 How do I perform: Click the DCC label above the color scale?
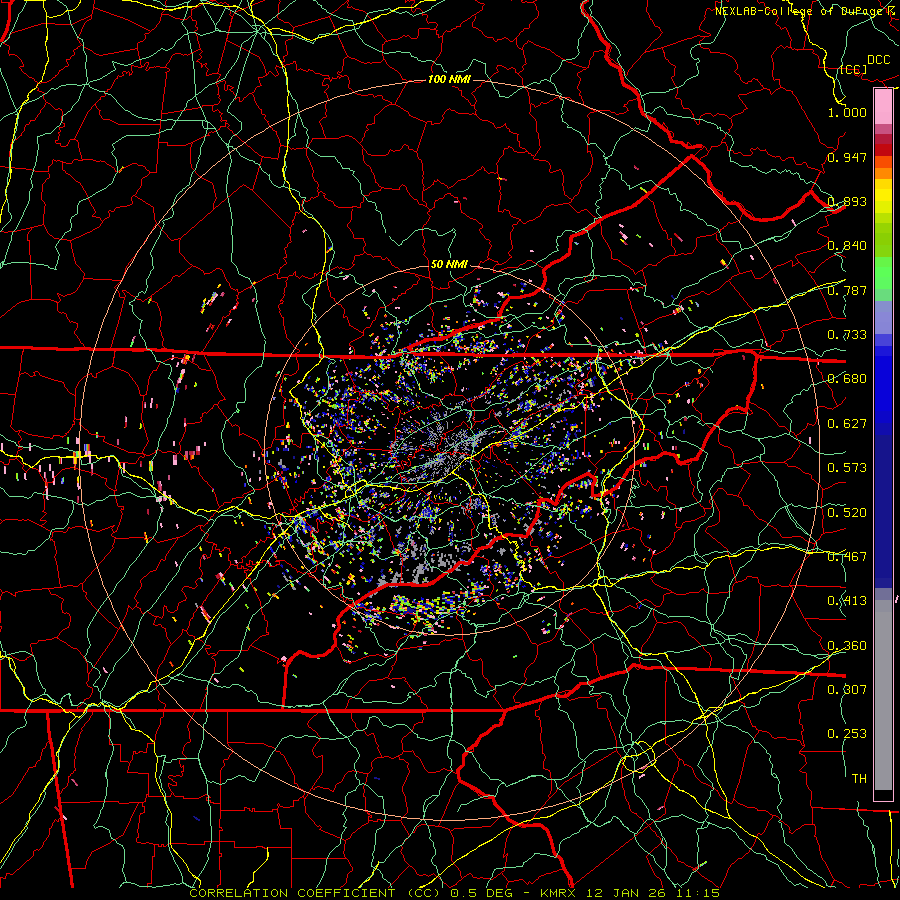(879, 60)
